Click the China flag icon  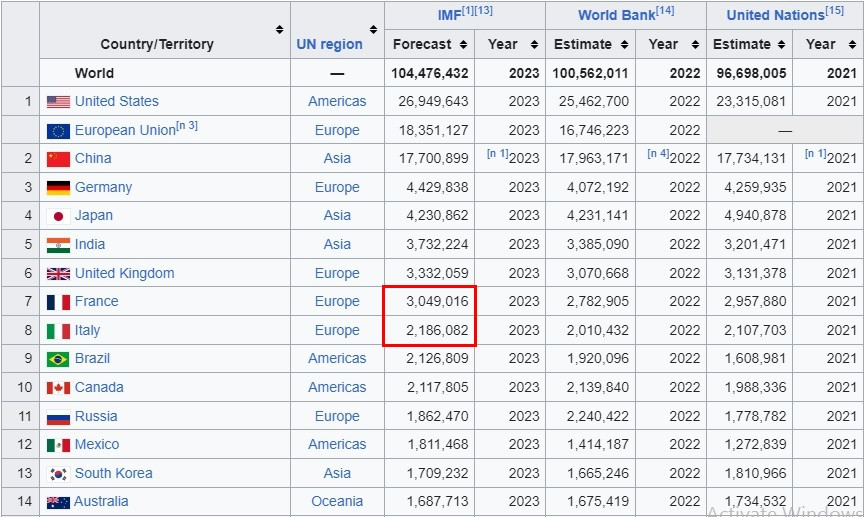click(x=58, y=159)
